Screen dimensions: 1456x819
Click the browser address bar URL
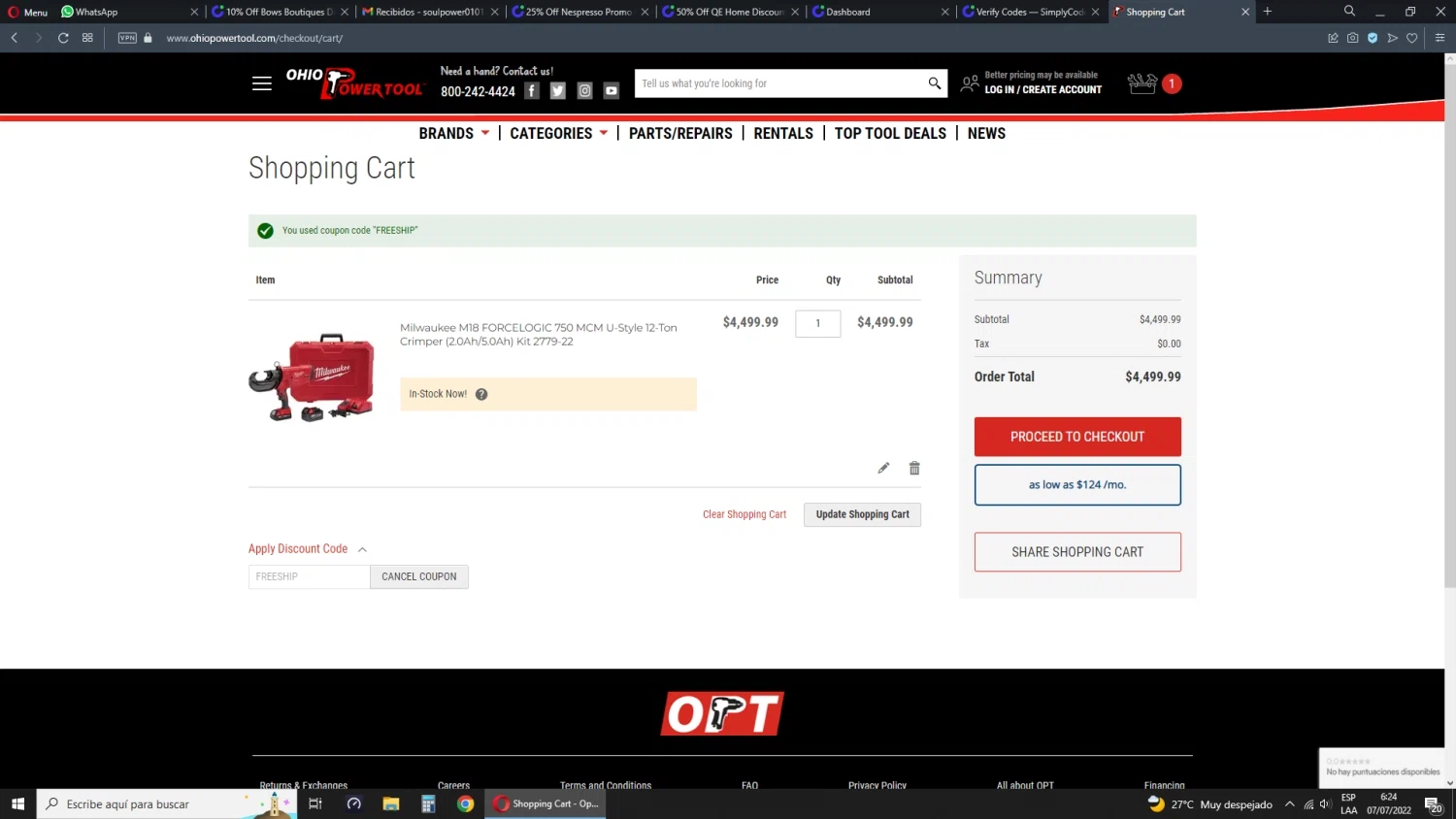click(254, 38)
